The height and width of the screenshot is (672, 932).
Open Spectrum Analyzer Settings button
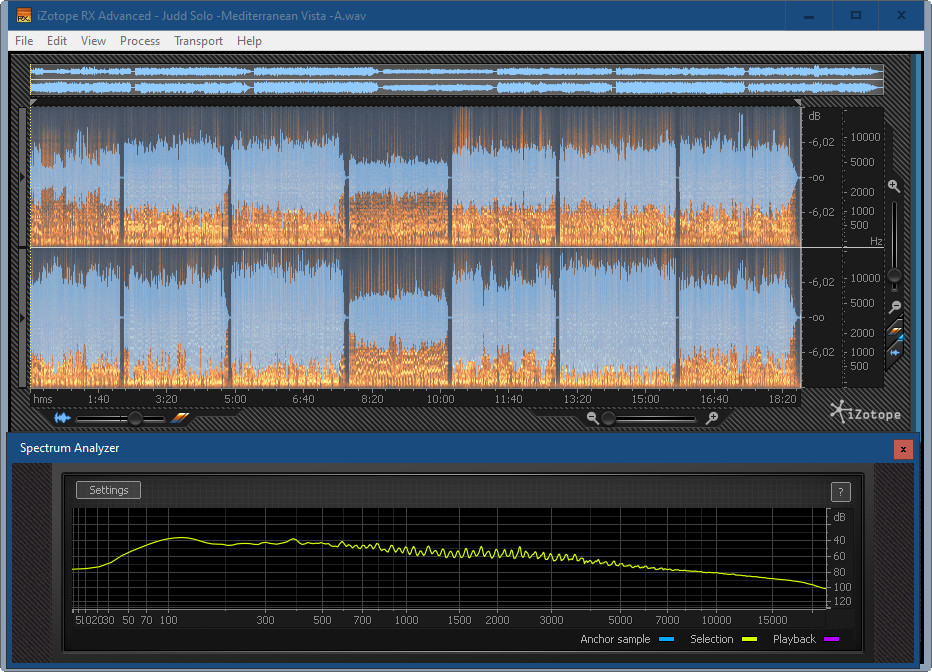pyautogui.click(x=108, y=490)
